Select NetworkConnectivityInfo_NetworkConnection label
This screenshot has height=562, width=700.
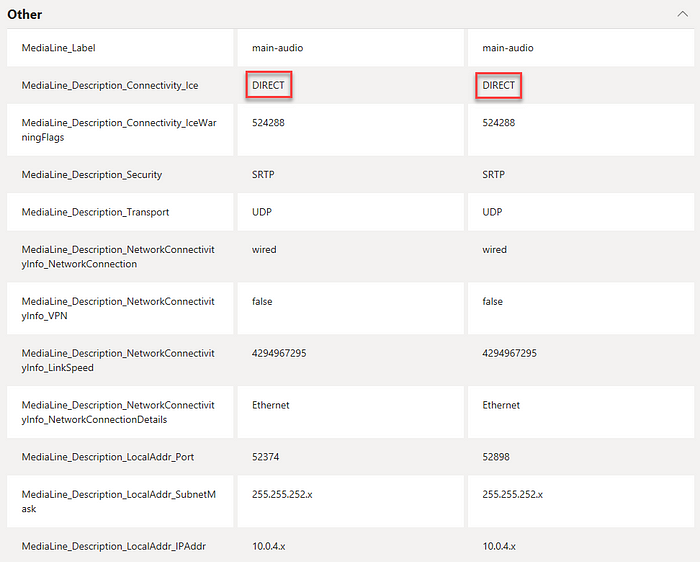[x=118, y=257]
